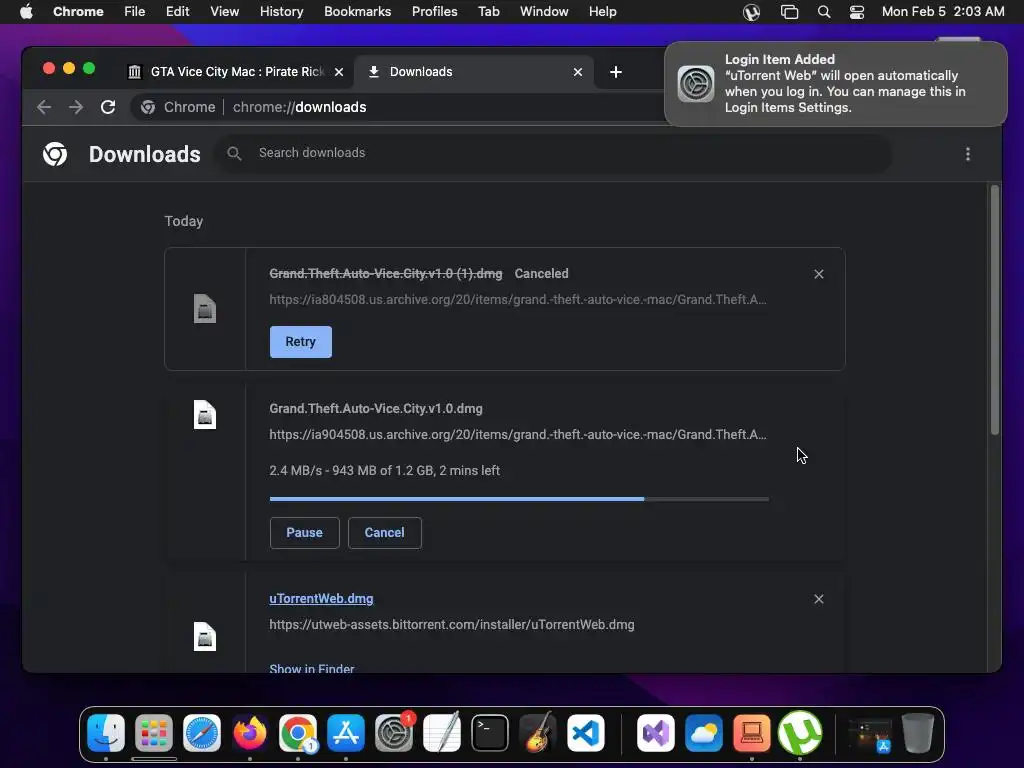1024x768 pixels.
Task: Open the Apple menu
Action: [26, 12]
